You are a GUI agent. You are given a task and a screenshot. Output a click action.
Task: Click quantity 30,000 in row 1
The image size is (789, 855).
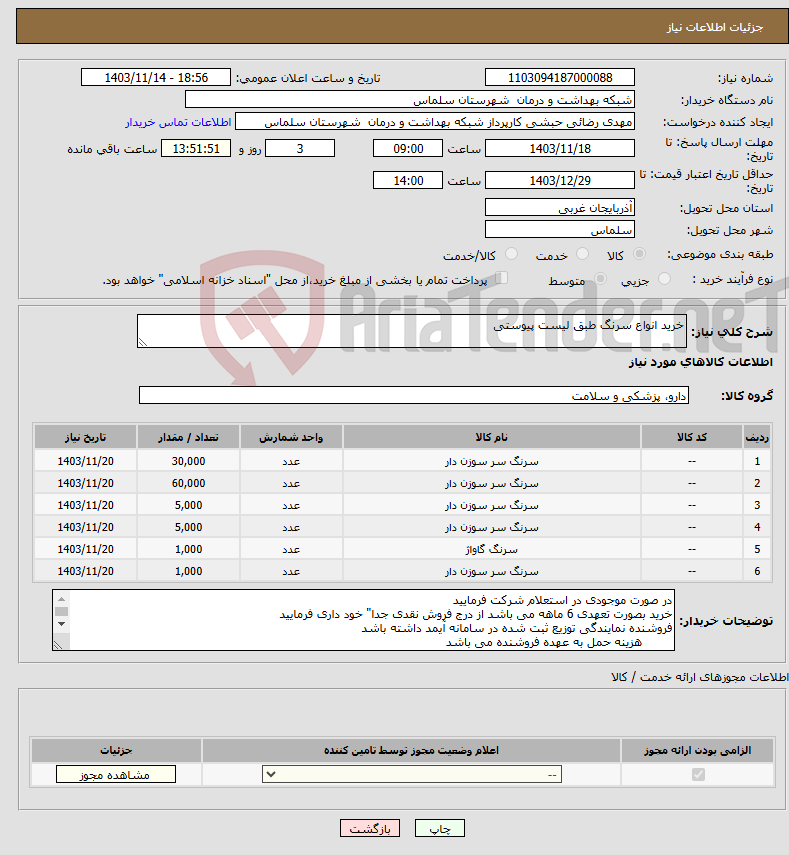(x=188, y=461)
